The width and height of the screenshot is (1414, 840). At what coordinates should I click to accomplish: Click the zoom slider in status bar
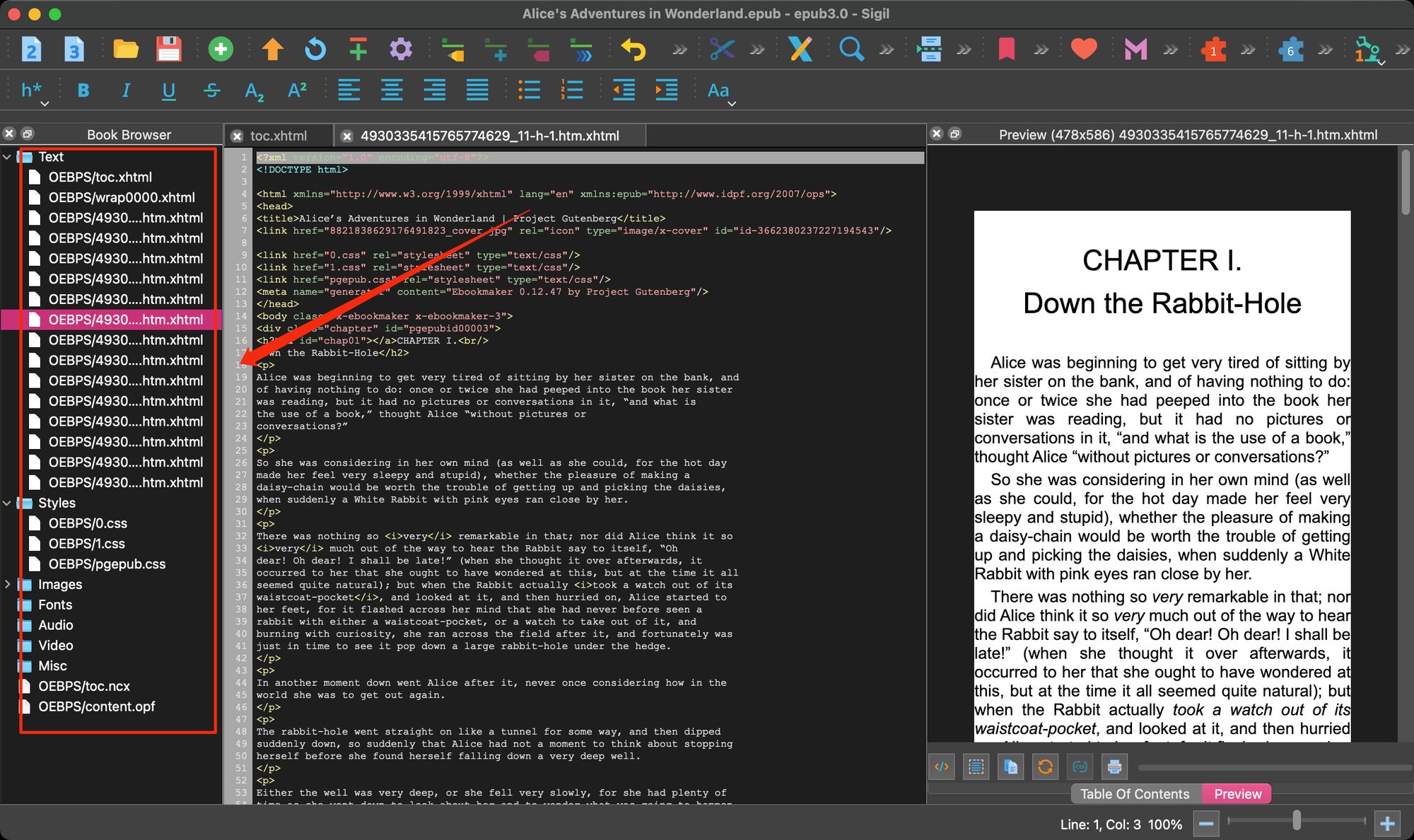(1296, 820)
